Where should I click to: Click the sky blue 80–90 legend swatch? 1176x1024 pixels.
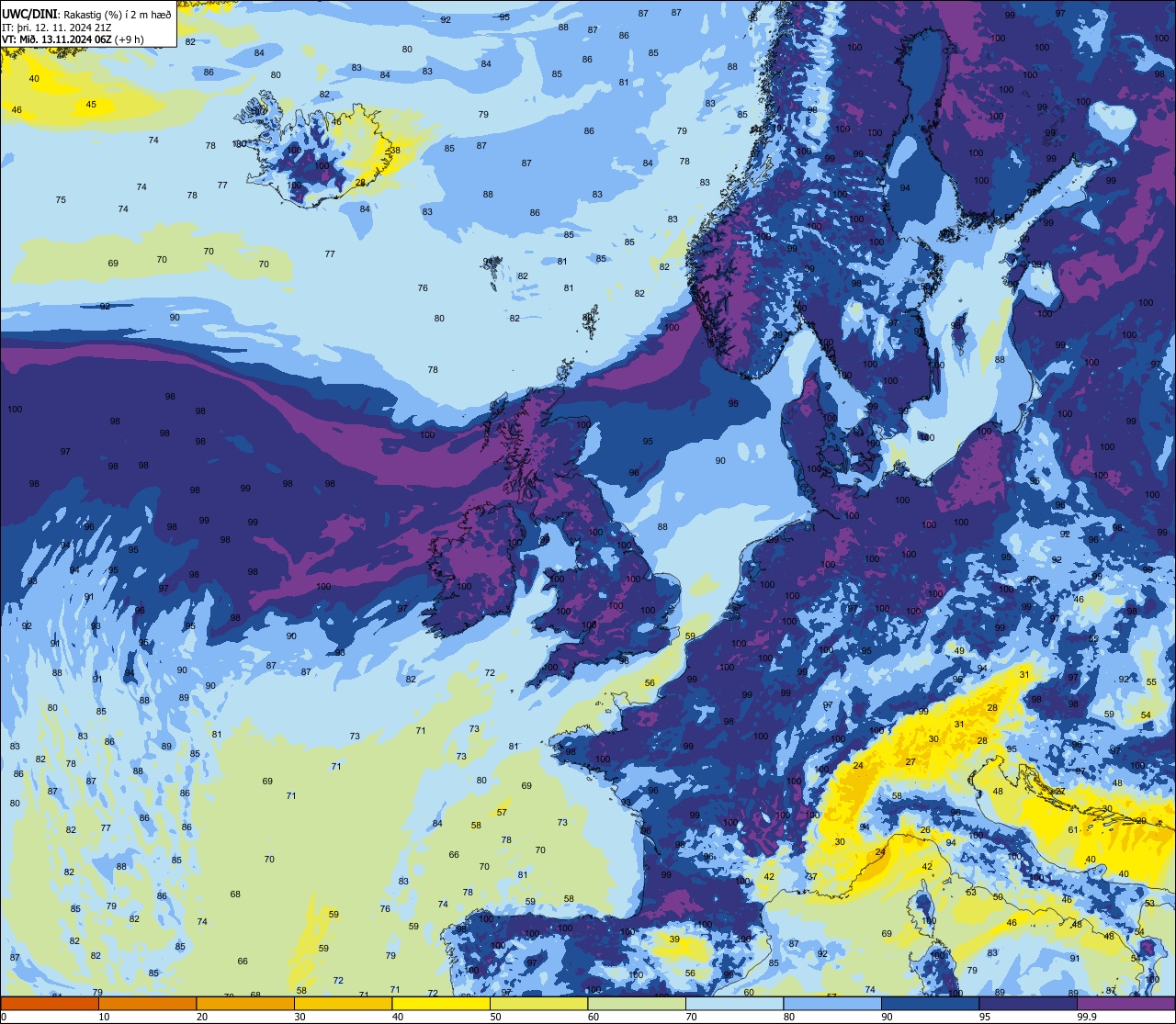click(832, 1004)
